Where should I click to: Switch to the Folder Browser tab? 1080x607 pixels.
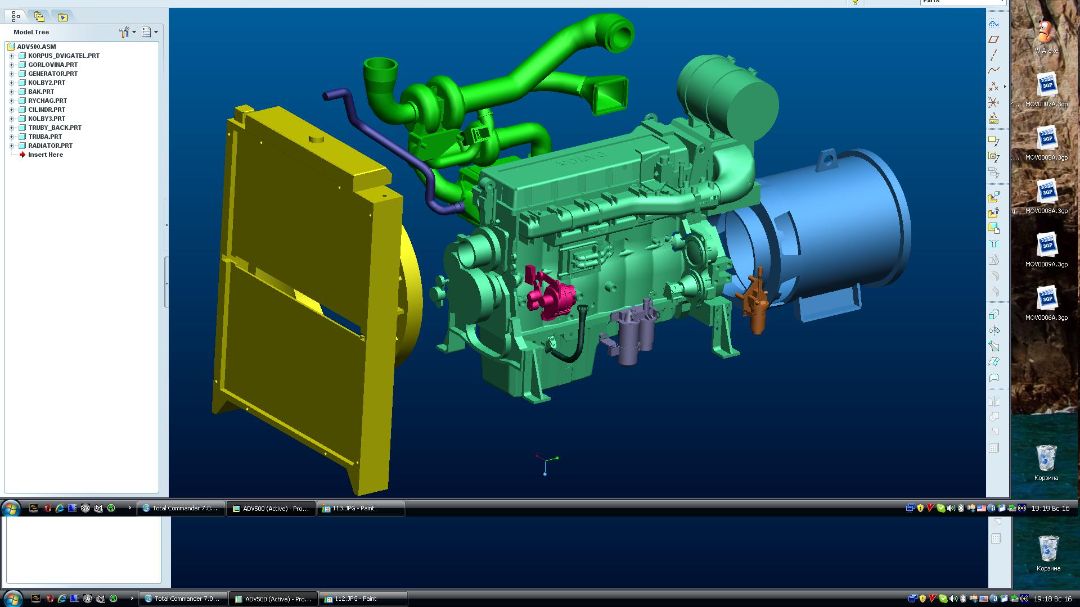click(x=39, y=16)
